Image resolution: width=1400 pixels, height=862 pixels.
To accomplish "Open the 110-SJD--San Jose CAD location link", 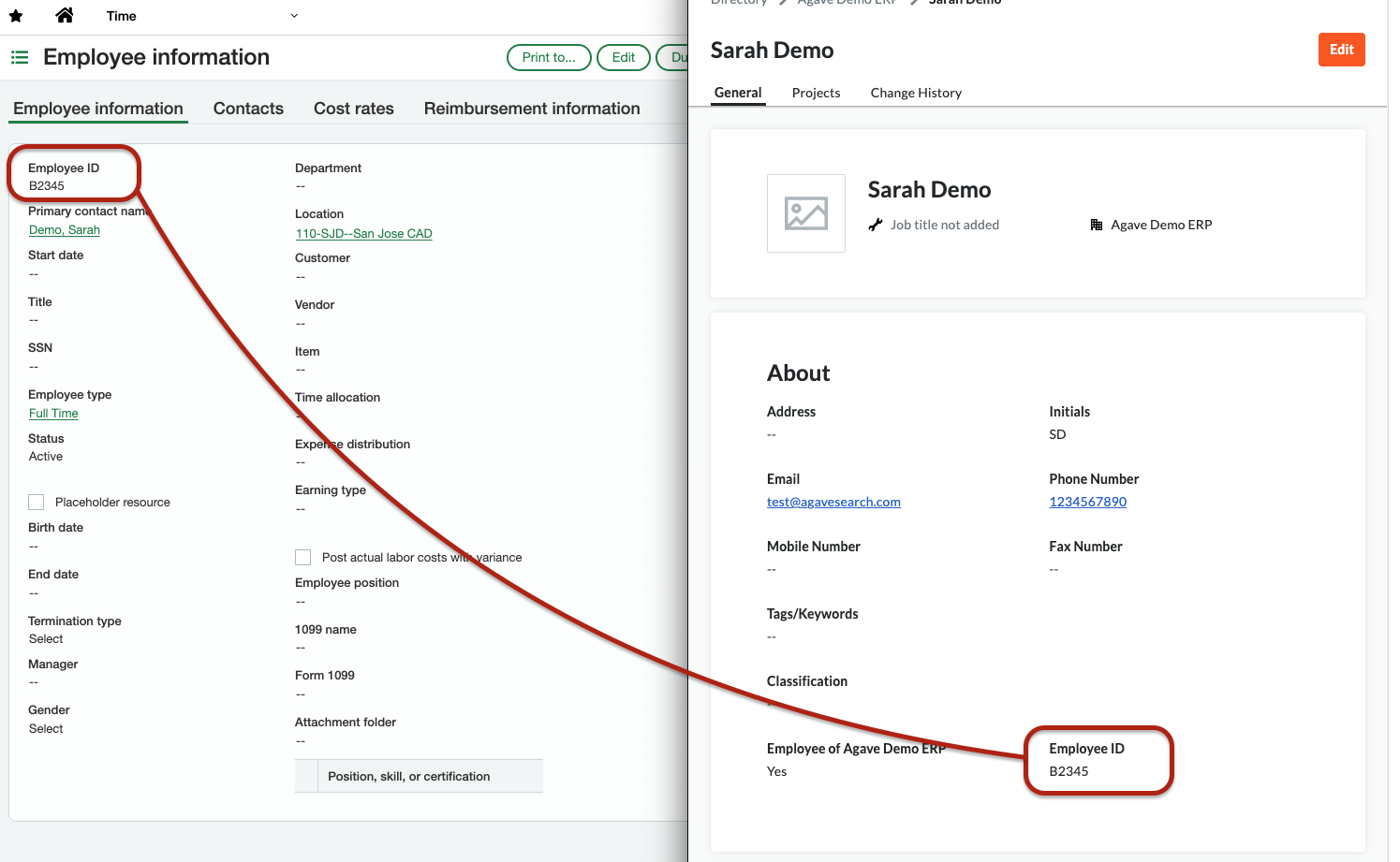I will (363, 234).
